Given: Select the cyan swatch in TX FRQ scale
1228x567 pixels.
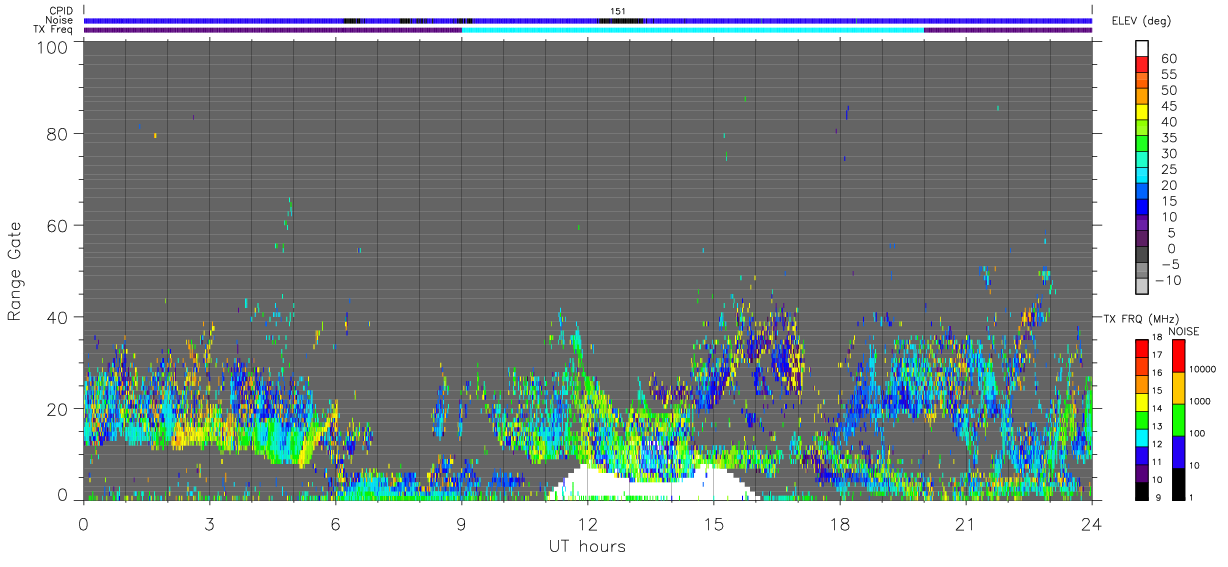Looking at the screenshot, I should (x=1142, y=437).
